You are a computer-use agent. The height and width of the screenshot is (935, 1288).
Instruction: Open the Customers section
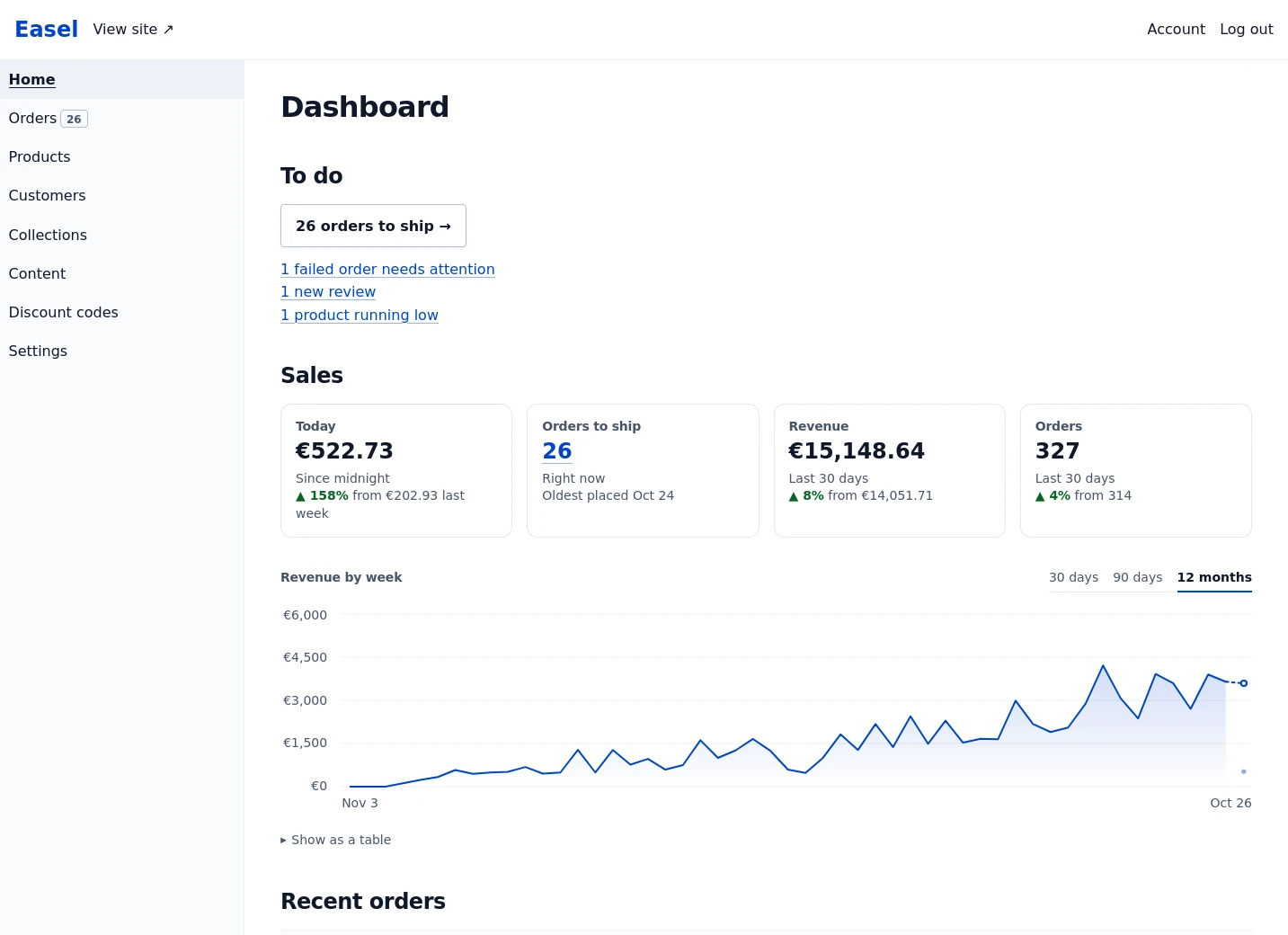pos(121,196)
